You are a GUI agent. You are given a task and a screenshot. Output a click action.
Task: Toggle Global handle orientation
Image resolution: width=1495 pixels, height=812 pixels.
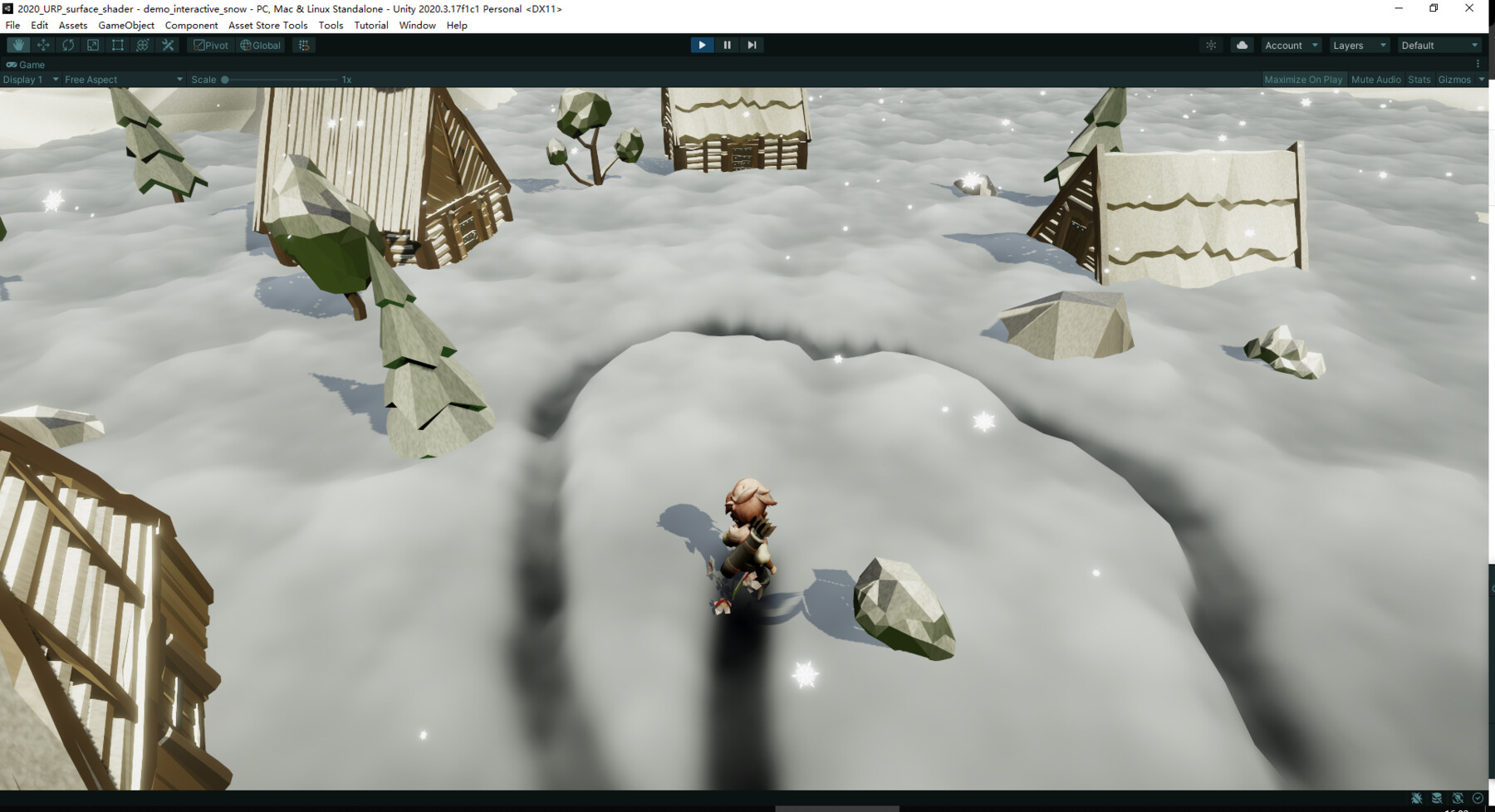click(x=260, y=45)
